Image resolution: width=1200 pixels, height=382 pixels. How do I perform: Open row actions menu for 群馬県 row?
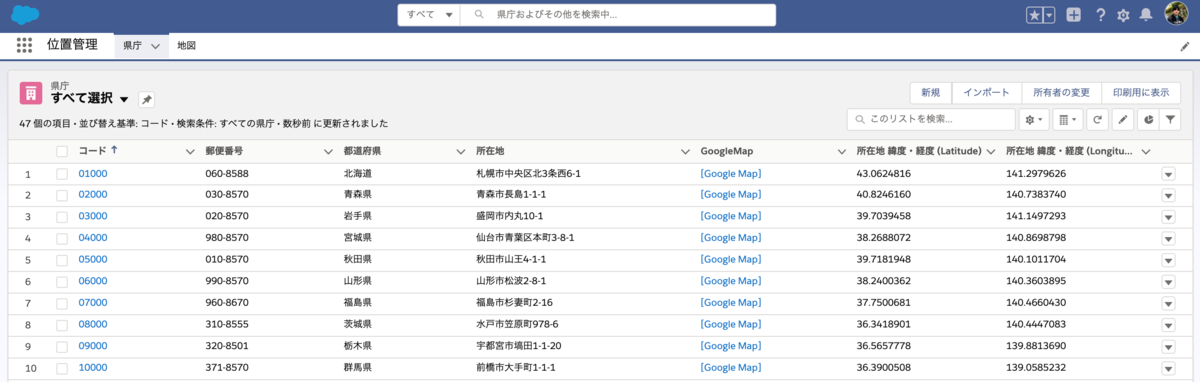1168,368
